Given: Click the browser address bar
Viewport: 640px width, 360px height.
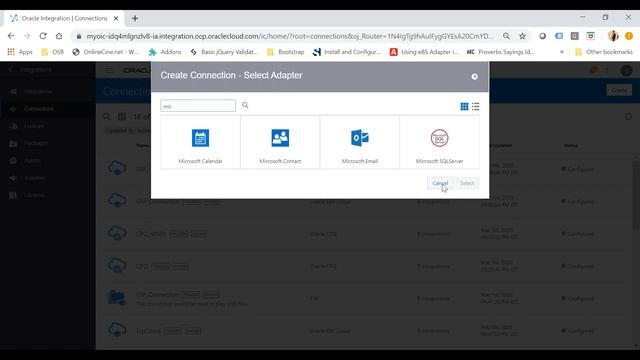Looking at the screenshot, I should click(290, 36).
